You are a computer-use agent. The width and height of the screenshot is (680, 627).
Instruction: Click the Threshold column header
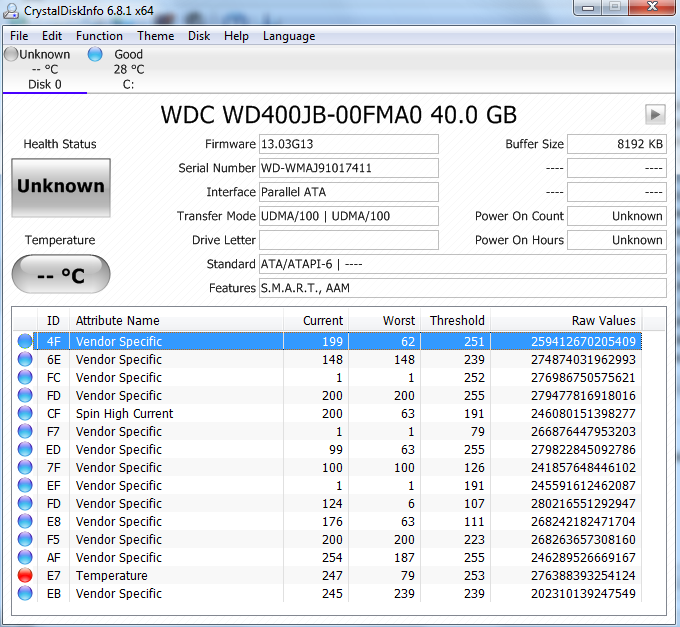[x=455, y=320]
